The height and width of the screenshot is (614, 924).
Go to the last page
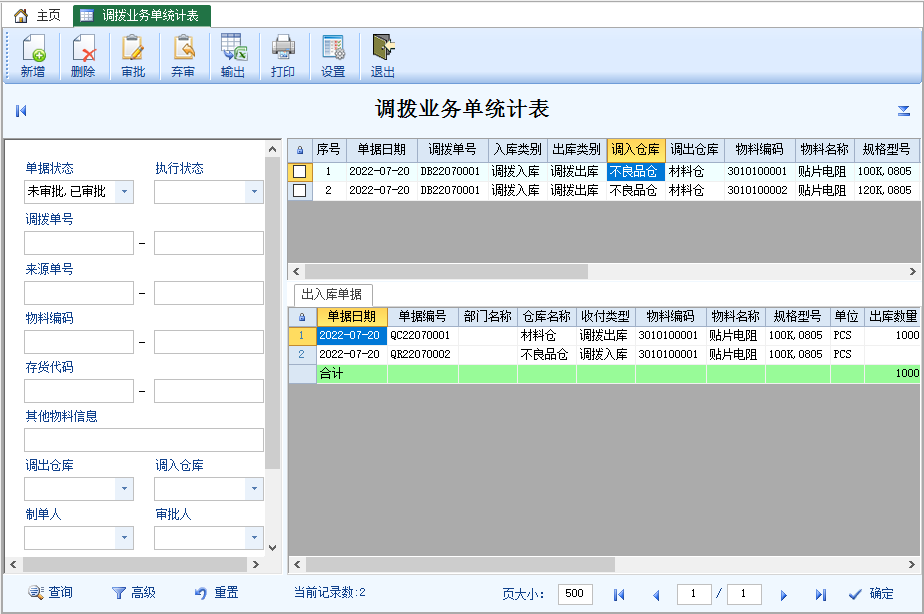pyautogui.click(x=821, y=595)
